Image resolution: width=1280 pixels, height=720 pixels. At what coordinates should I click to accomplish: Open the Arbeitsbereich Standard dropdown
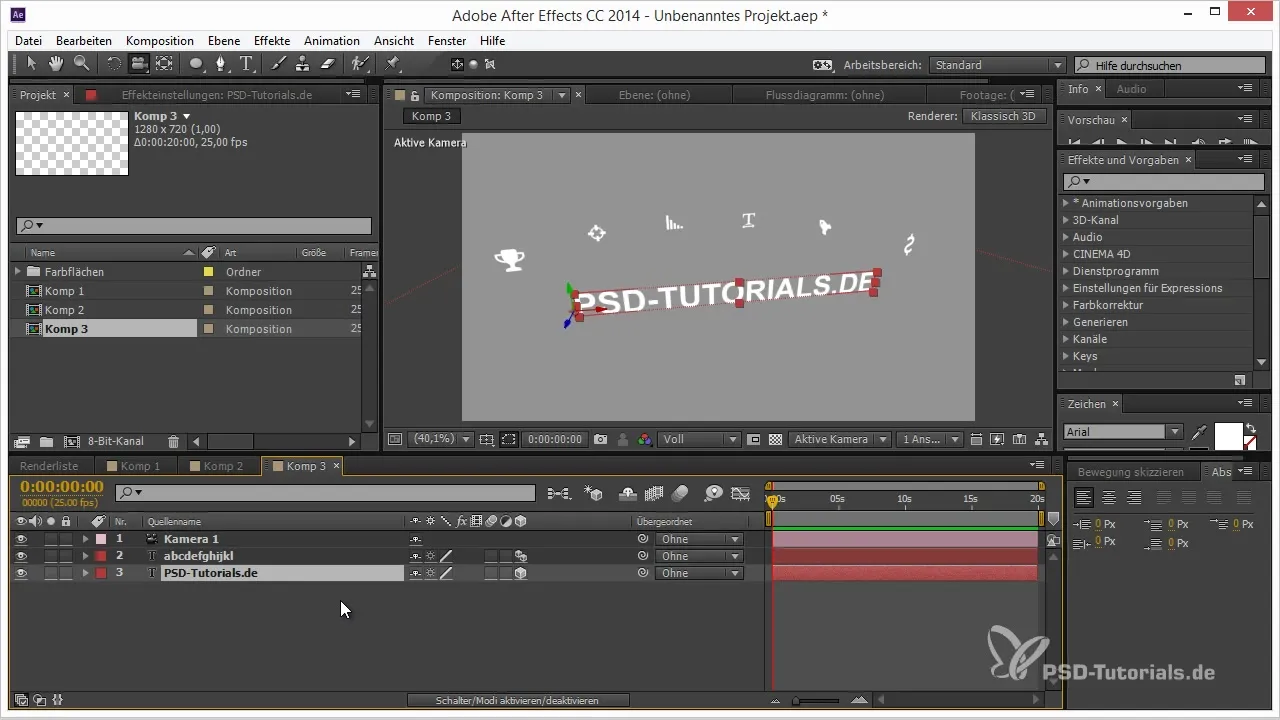coord(997,65)
